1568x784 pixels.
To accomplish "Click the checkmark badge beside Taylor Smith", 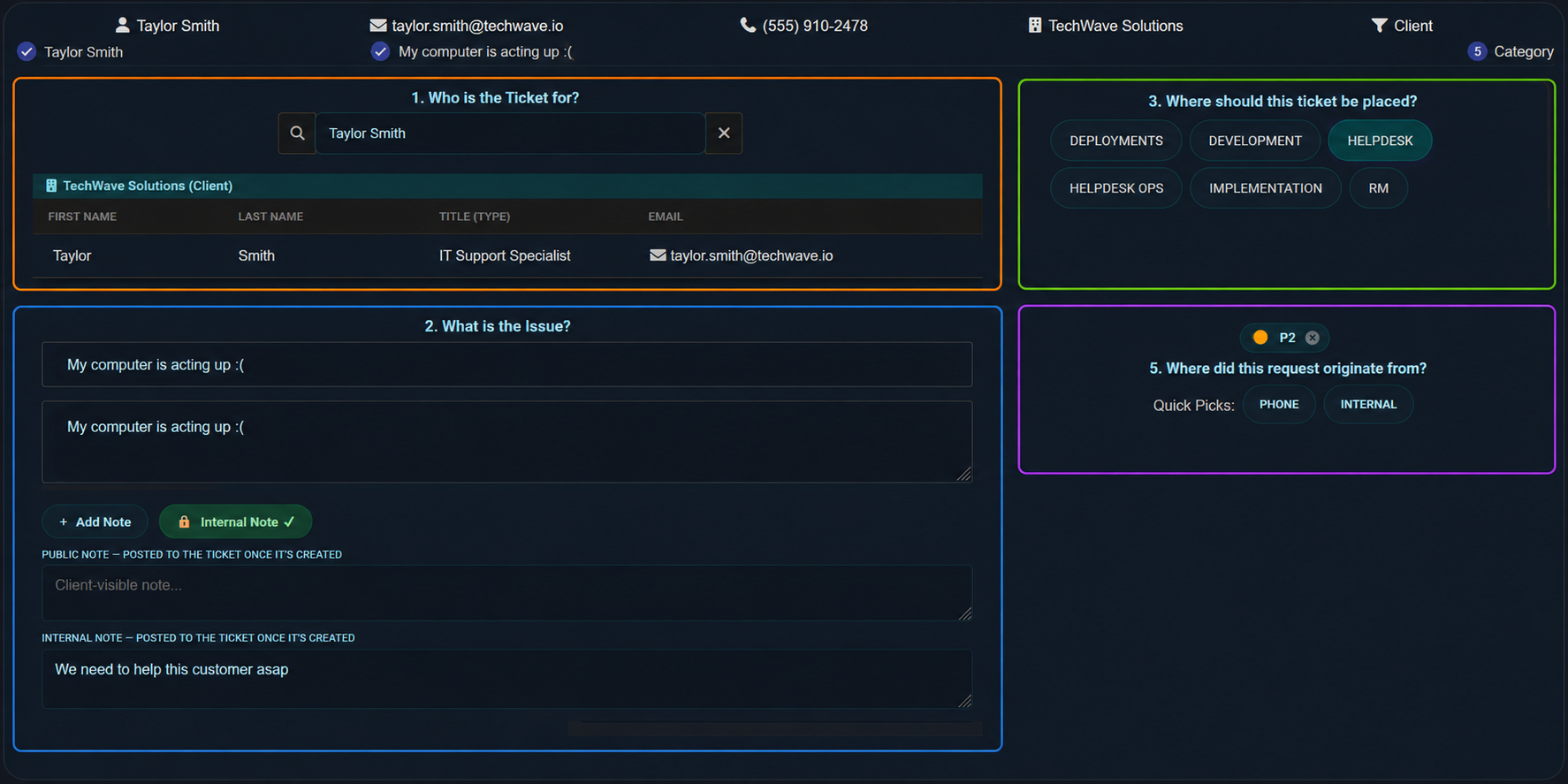I will click(x=27, y=52).
